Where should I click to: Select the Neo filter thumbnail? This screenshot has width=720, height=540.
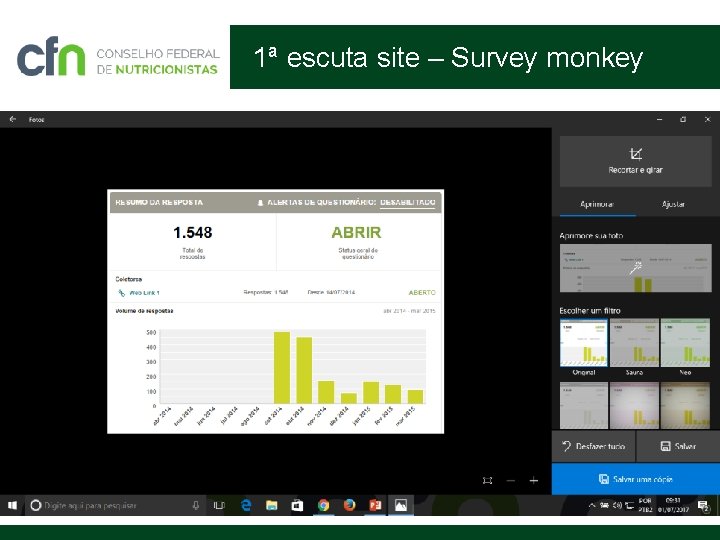click(x=685, y=343)
